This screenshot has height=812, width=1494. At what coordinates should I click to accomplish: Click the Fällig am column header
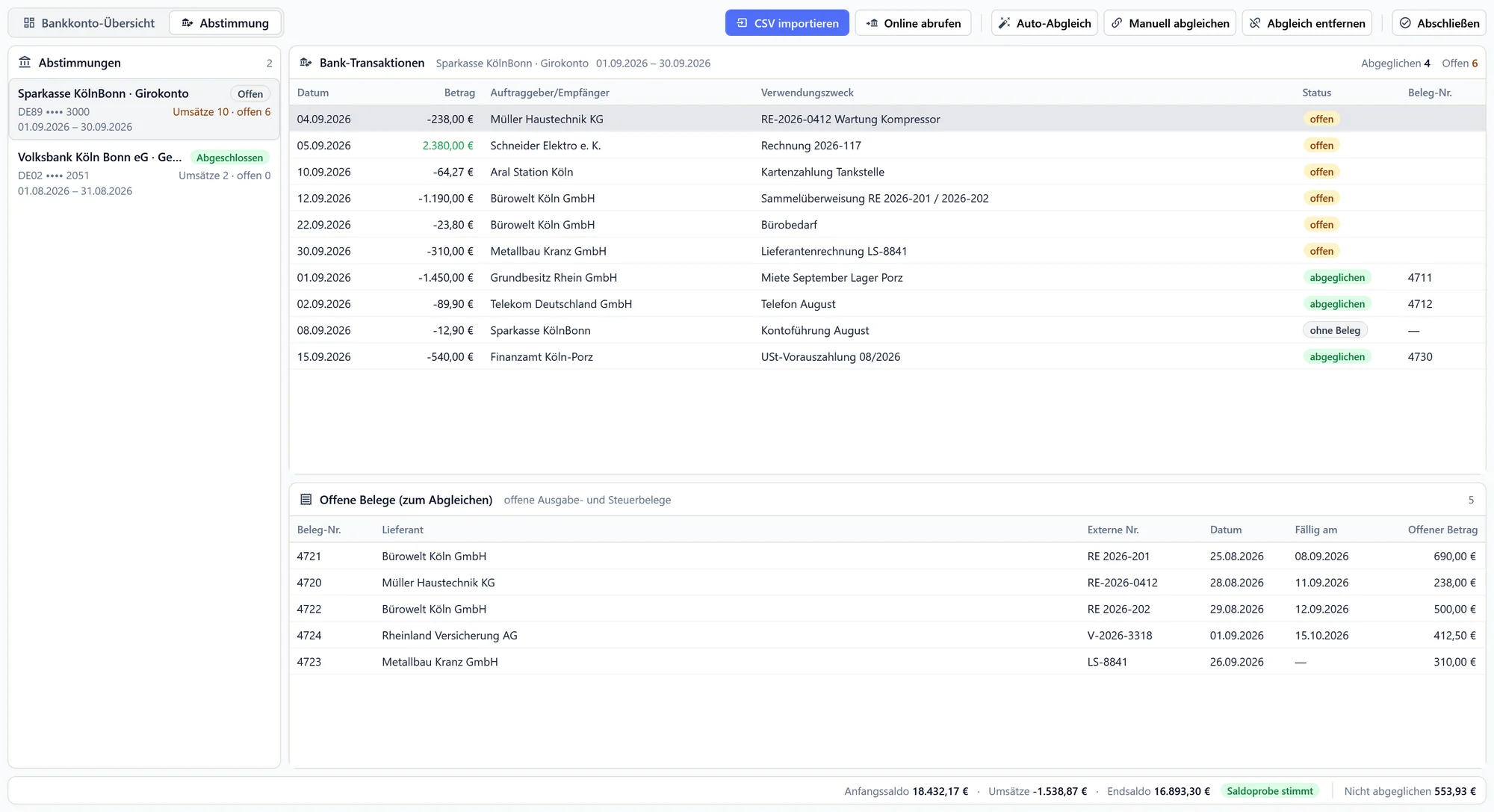click(x=1315, y=530)
